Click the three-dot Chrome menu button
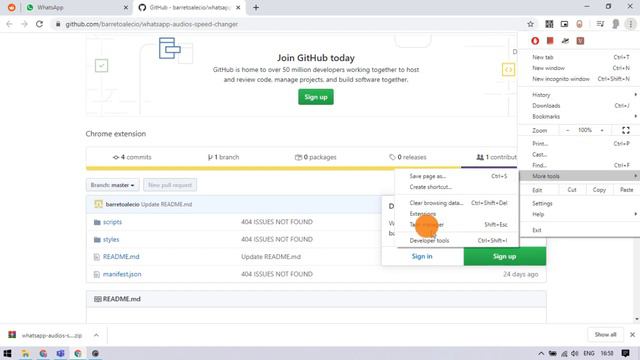 coord(631,24)
